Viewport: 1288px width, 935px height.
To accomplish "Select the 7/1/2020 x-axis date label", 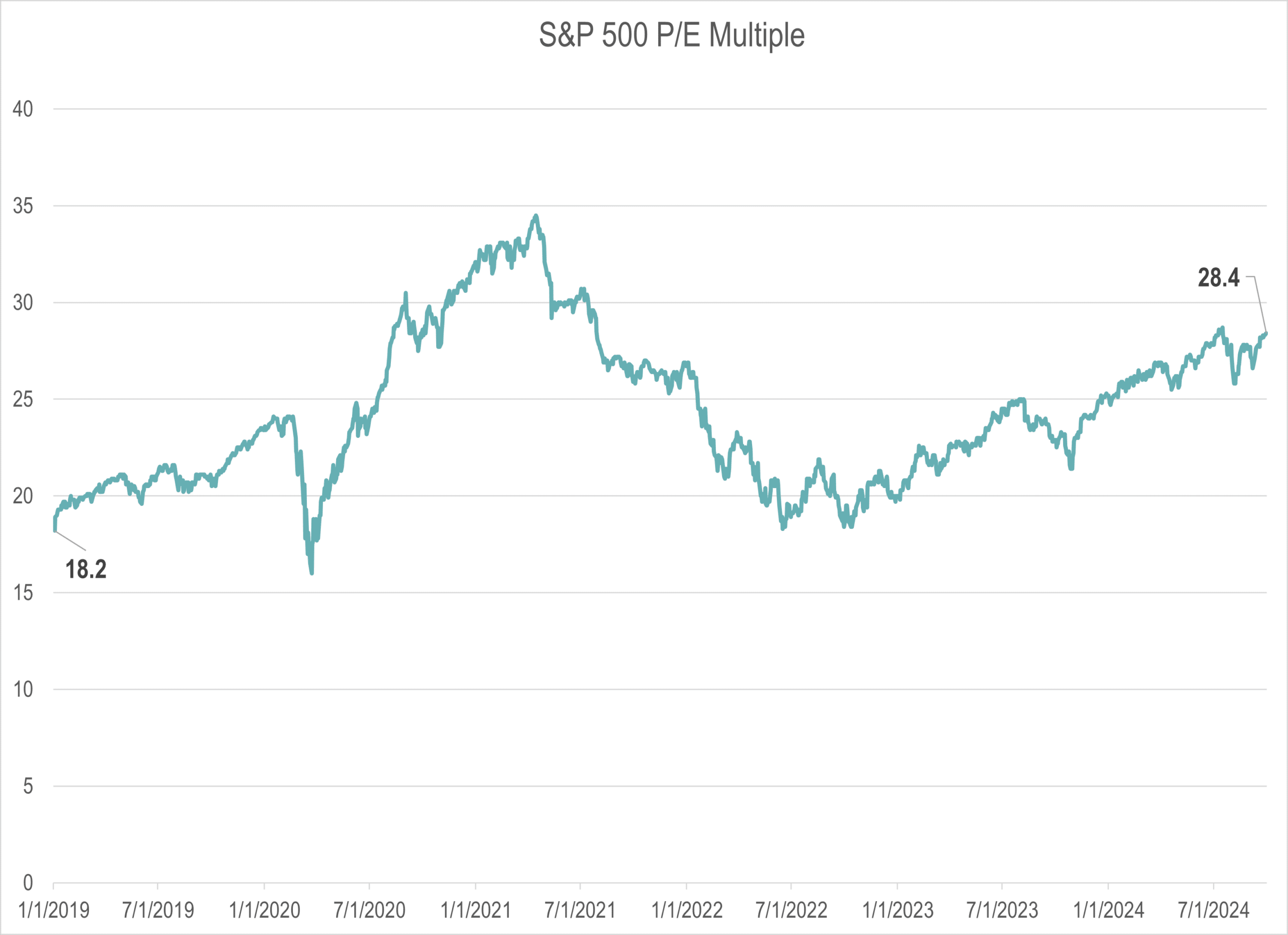I will tap(370, 910).
